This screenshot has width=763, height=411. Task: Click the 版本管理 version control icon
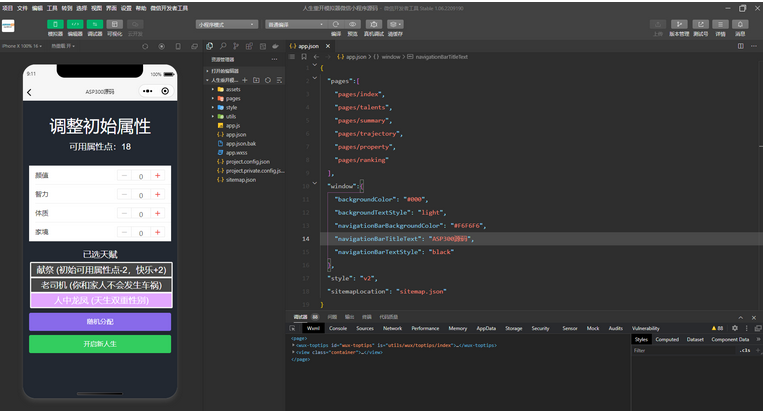[x=679, y=23]
